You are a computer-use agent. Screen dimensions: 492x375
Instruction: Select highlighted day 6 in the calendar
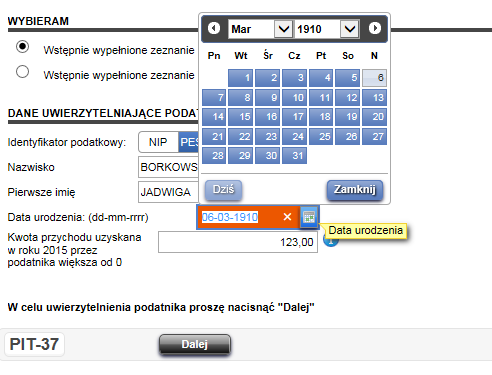click(x=374, y=78)
